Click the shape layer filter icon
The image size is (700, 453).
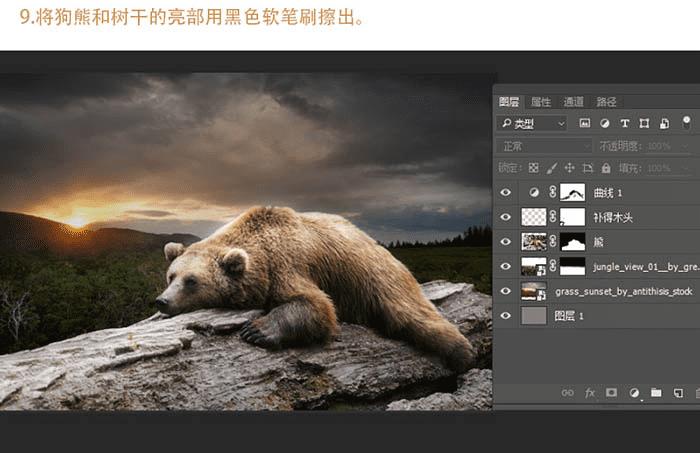tap(644, 124)
